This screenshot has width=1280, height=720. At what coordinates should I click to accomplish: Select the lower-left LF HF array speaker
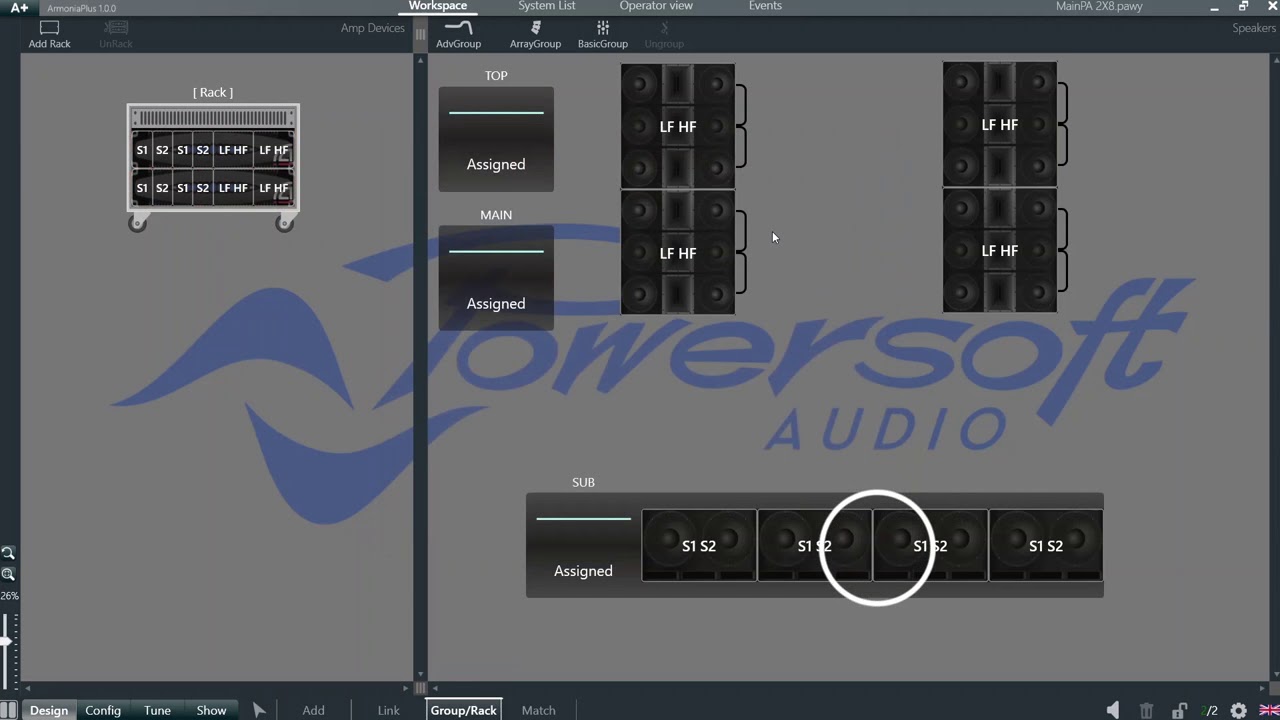click(678, 252)
